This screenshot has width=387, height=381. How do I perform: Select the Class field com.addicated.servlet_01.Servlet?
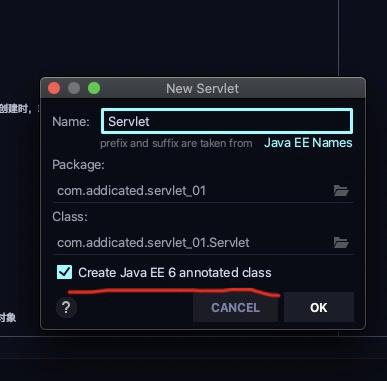[203, 242]
